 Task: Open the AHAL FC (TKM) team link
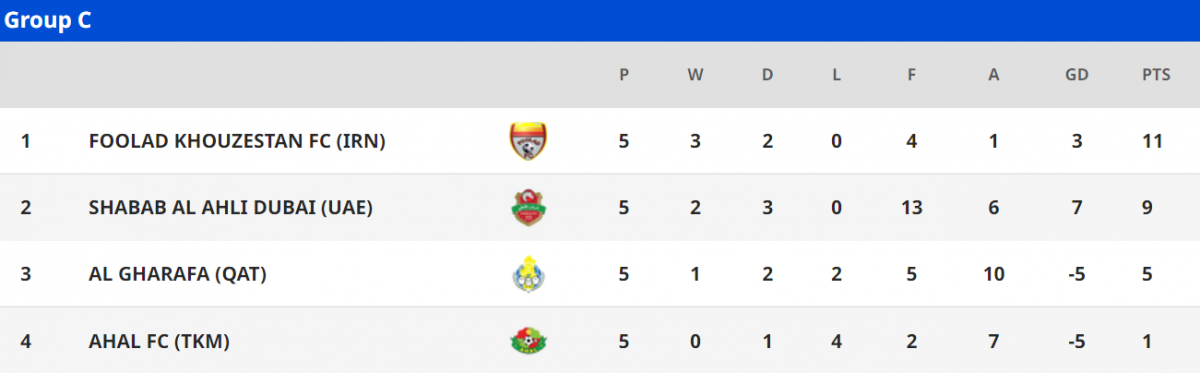tap(160, 341)
